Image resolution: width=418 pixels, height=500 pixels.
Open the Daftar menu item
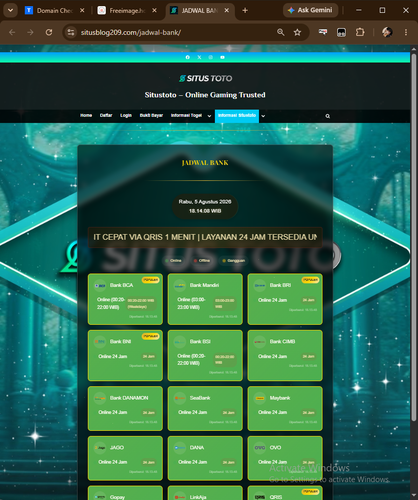pos(106,115)
